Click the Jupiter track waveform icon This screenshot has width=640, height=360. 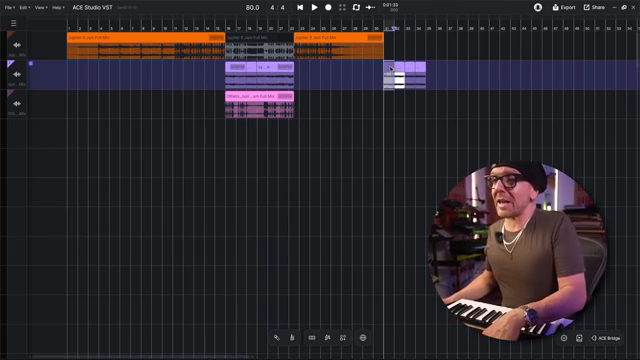point(17,45)
